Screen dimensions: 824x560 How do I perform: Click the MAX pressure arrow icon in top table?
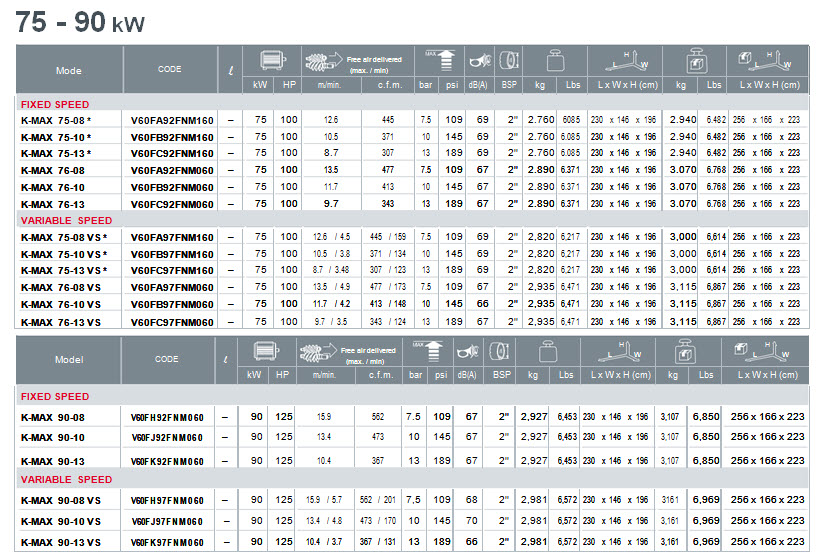440,60
